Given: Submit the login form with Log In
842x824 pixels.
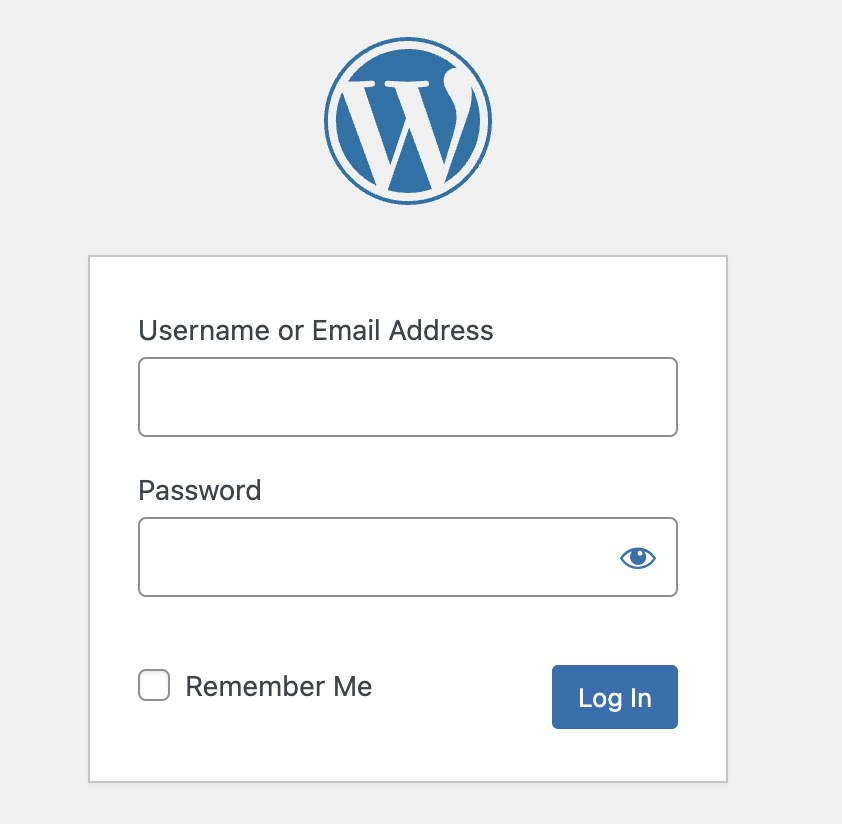Looking at the screenshot, I should (x=614, y=697).
